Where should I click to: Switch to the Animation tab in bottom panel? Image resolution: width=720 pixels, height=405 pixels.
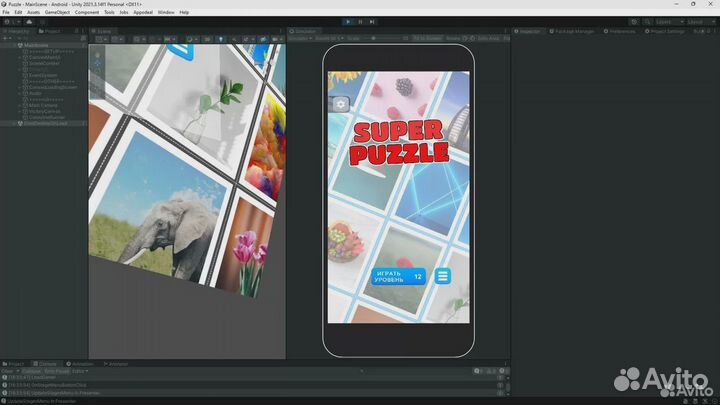(79, 364)
